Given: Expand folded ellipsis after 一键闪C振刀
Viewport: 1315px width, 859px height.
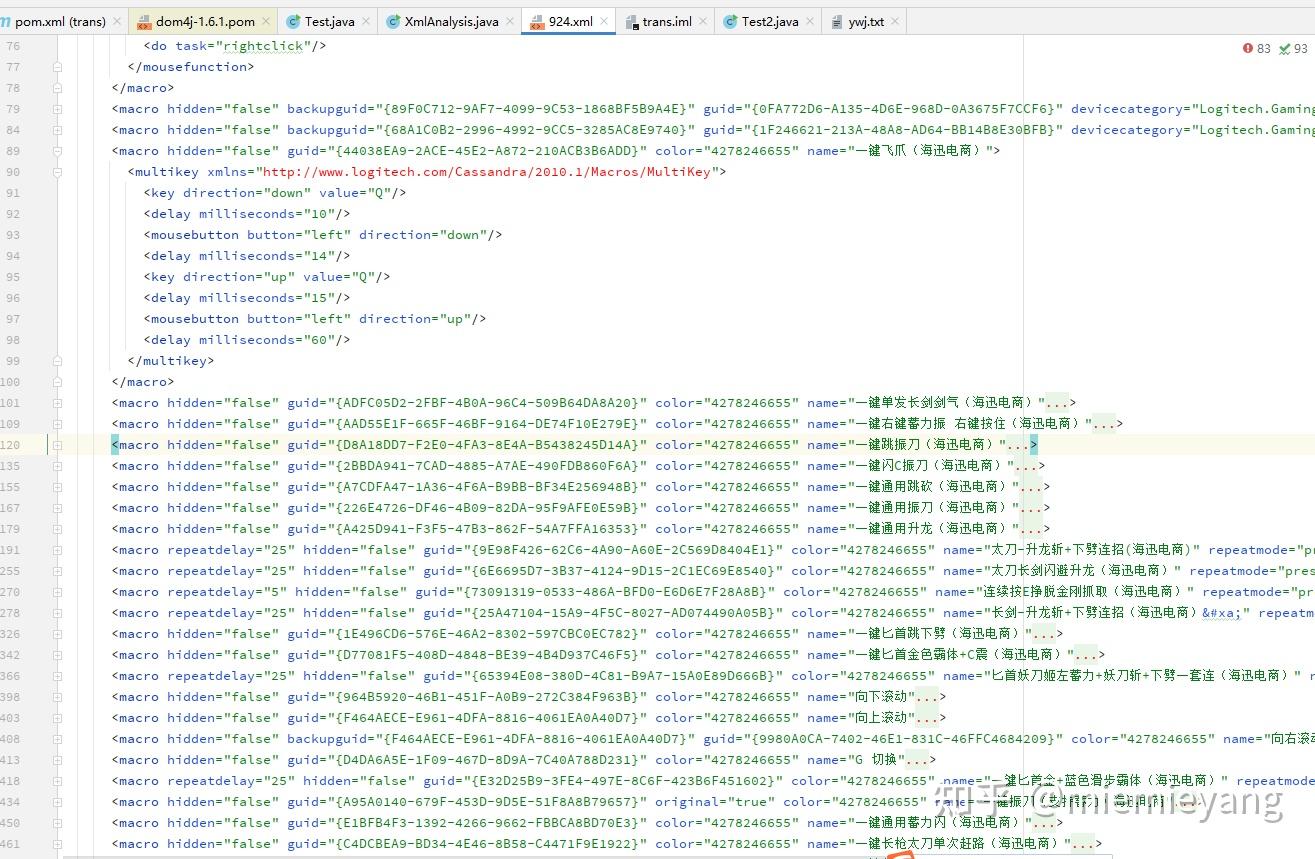Looking at the screenshot, I should (1026, 466).
